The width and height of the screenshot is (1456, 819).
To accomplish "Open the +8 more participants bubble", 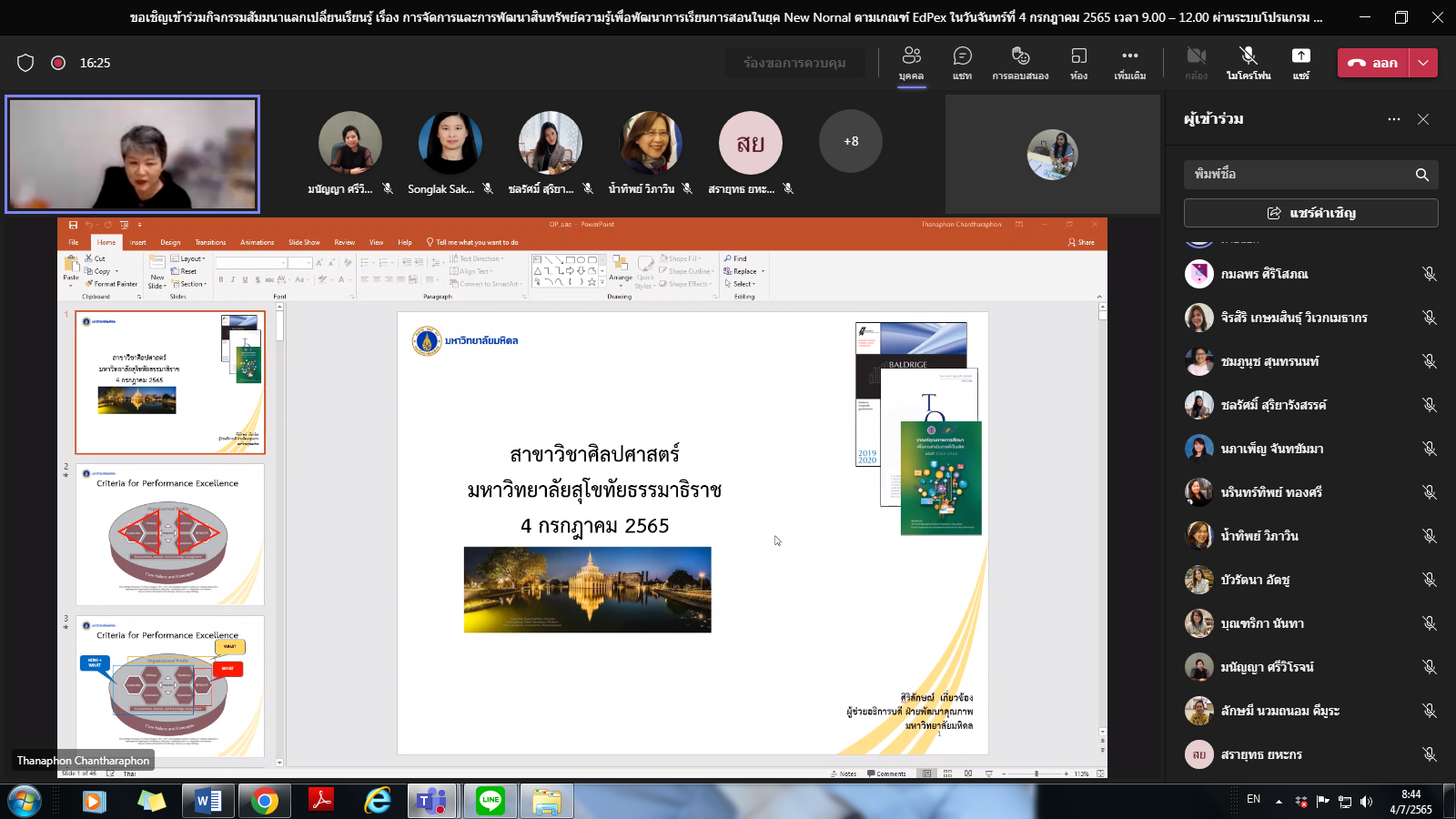I will (851, 141).
